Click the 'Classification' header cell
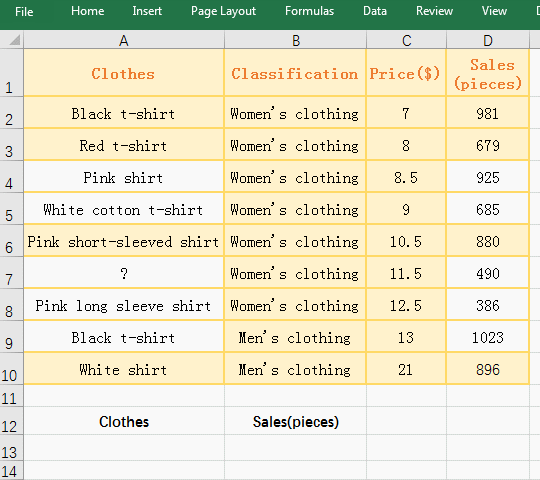 pos(295,73)
